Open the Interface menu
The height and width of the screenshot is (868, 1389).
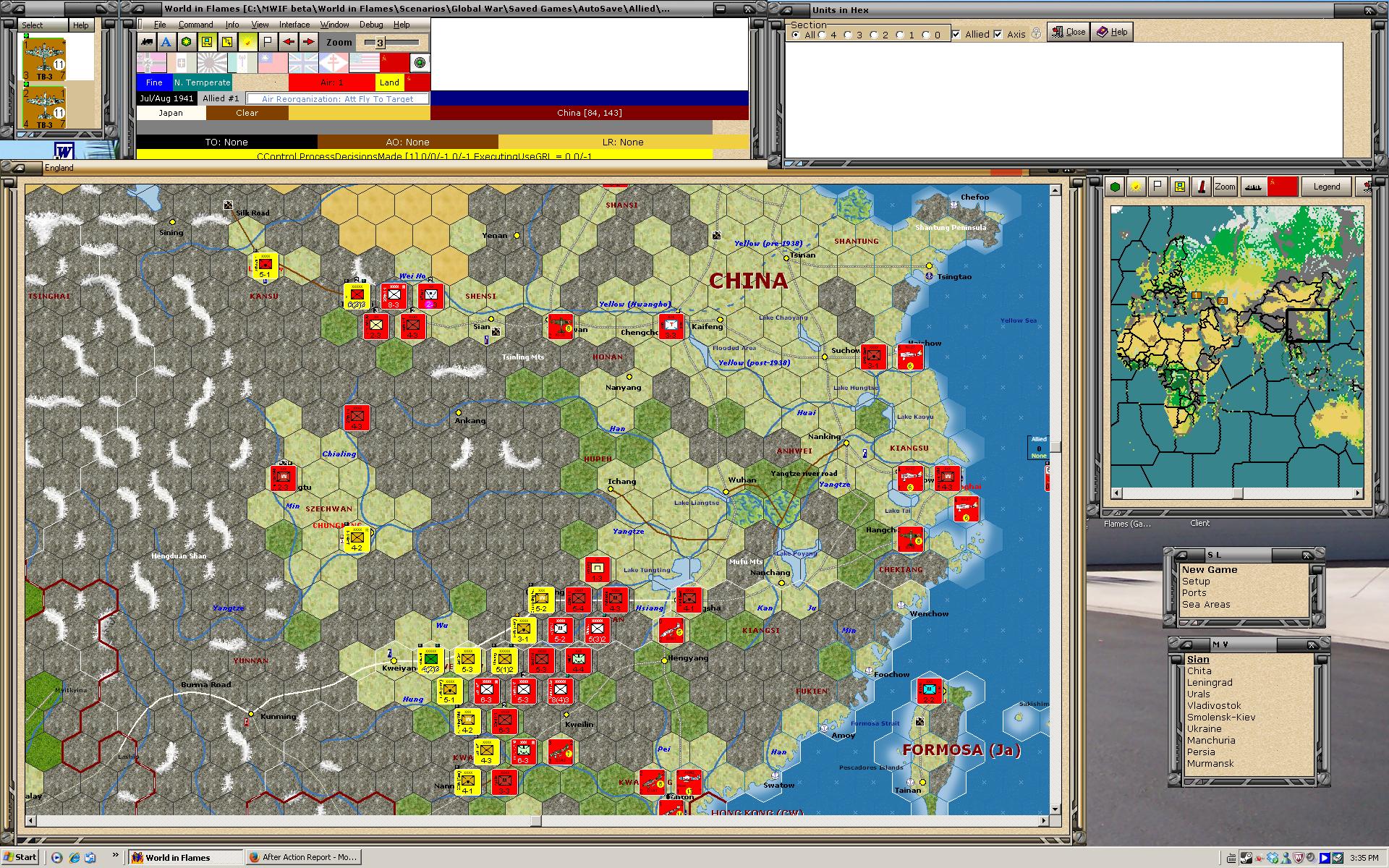click(x=294, y=25)
